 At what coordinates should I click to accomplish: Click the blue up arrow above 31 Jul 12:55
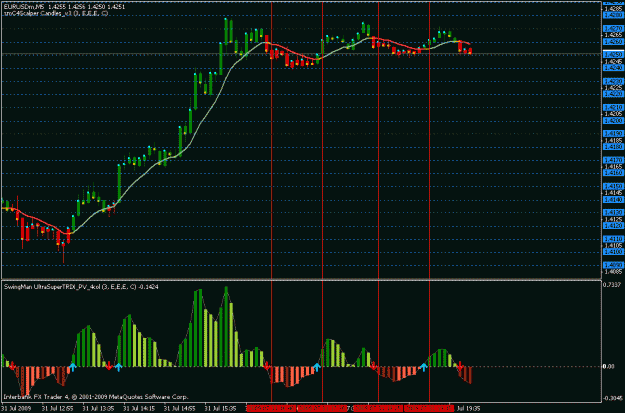[x=73, y=367]
